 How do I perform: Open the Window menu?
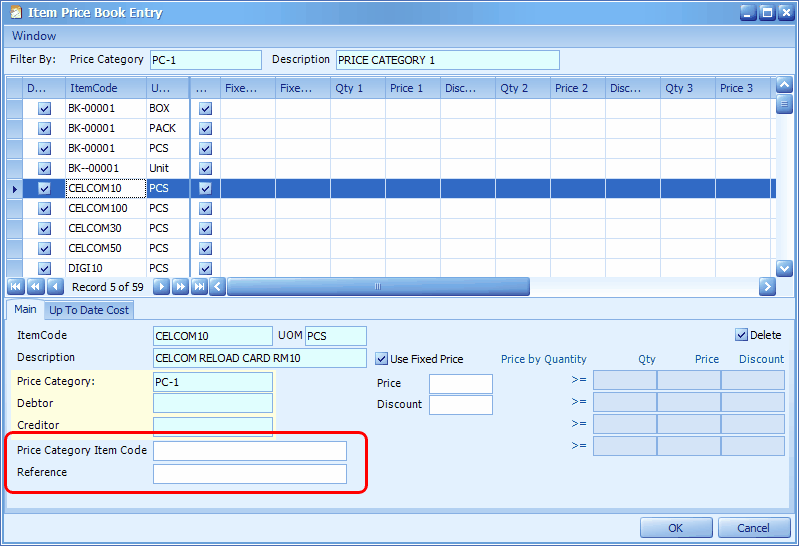(x=34, y=36)
